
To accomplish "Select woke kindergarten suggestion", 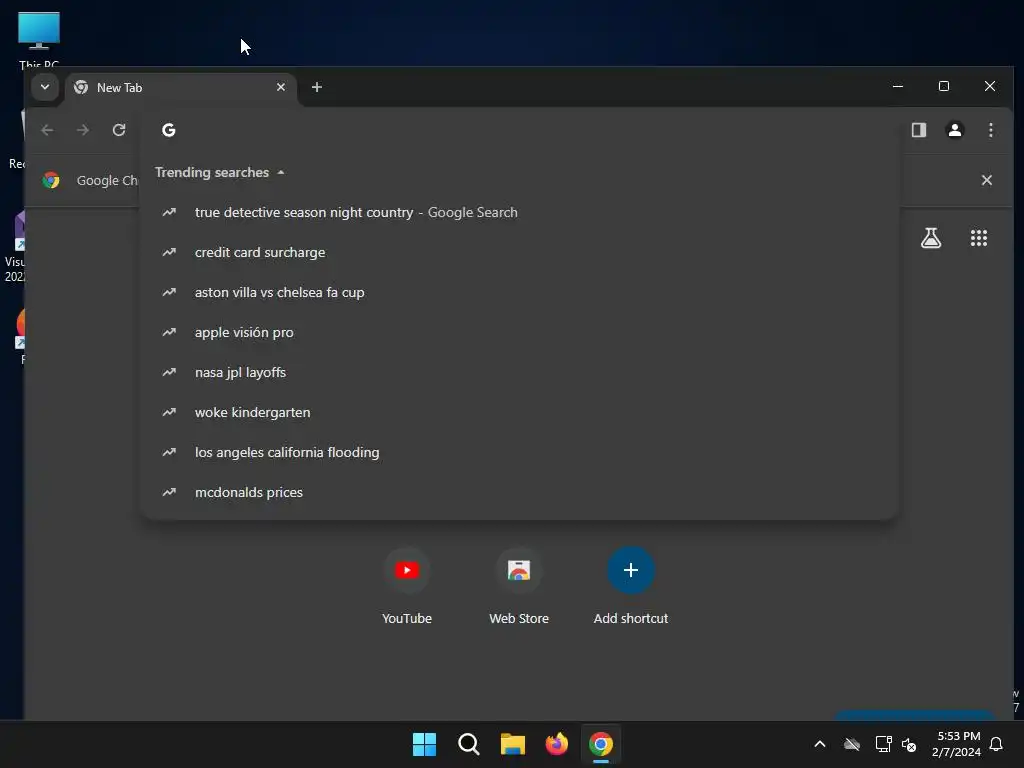I will point(519,412).
